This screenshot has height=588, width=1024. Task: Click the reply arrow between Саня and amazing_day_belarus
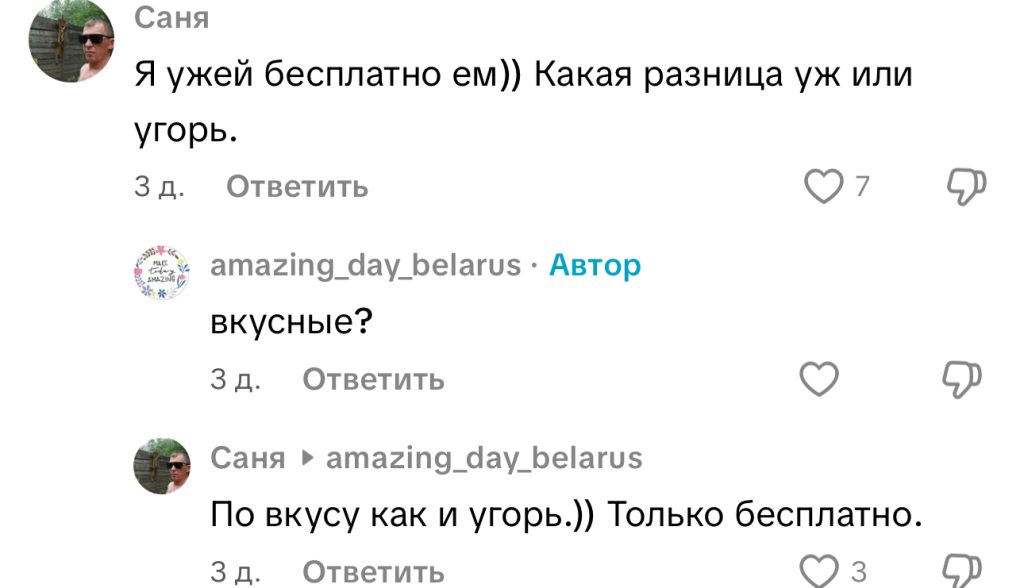tap(308, 457)
